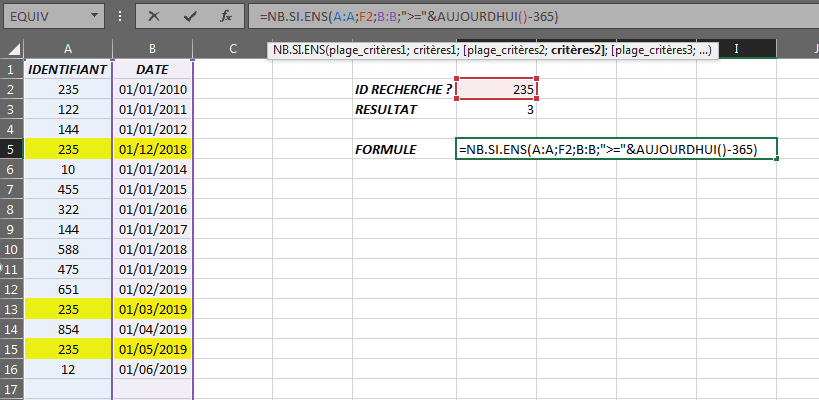Select column B header
Image resolution: width=819 pixels, height=400 pixels.
click(x=152, y=49)
